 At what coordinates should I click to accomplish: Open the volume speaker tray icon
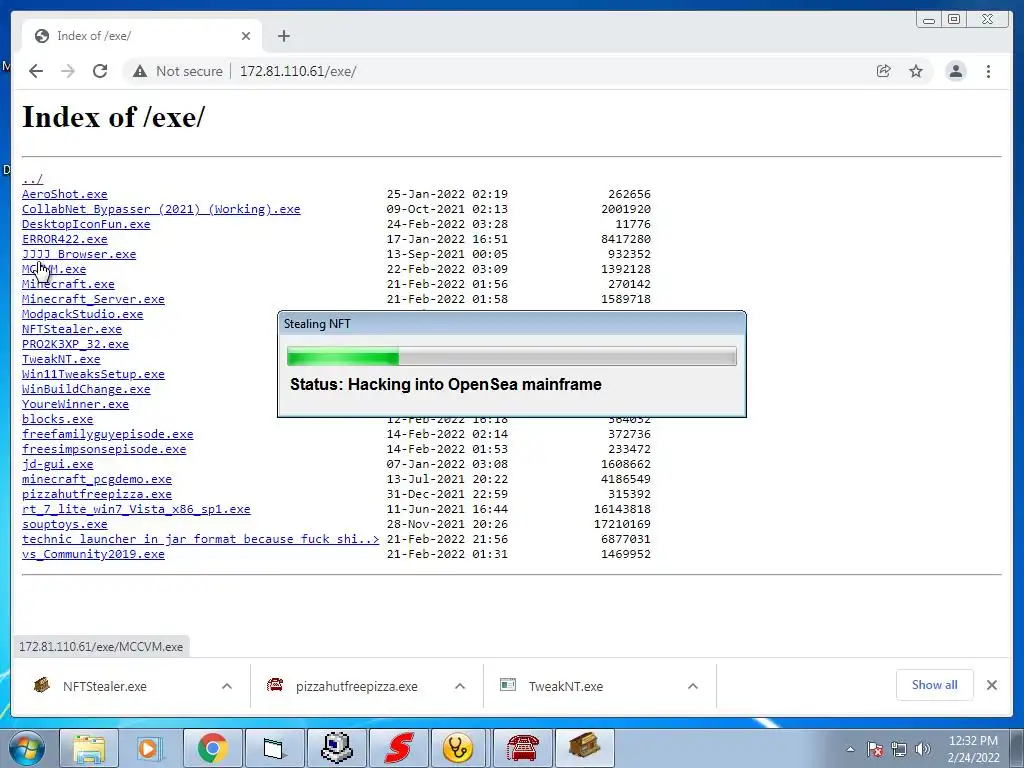(x=923, y=750)
